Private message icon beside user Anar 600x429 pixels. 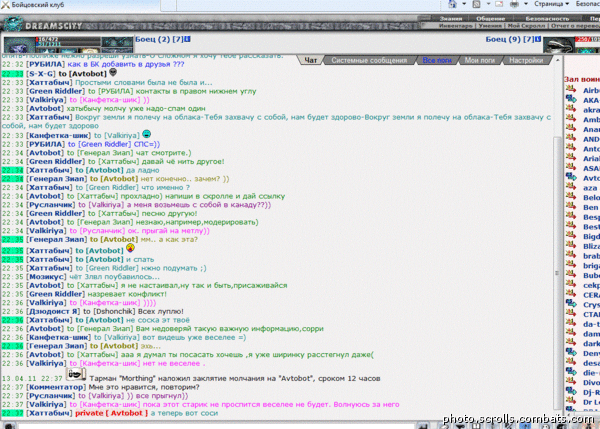(x=571, y=128)
